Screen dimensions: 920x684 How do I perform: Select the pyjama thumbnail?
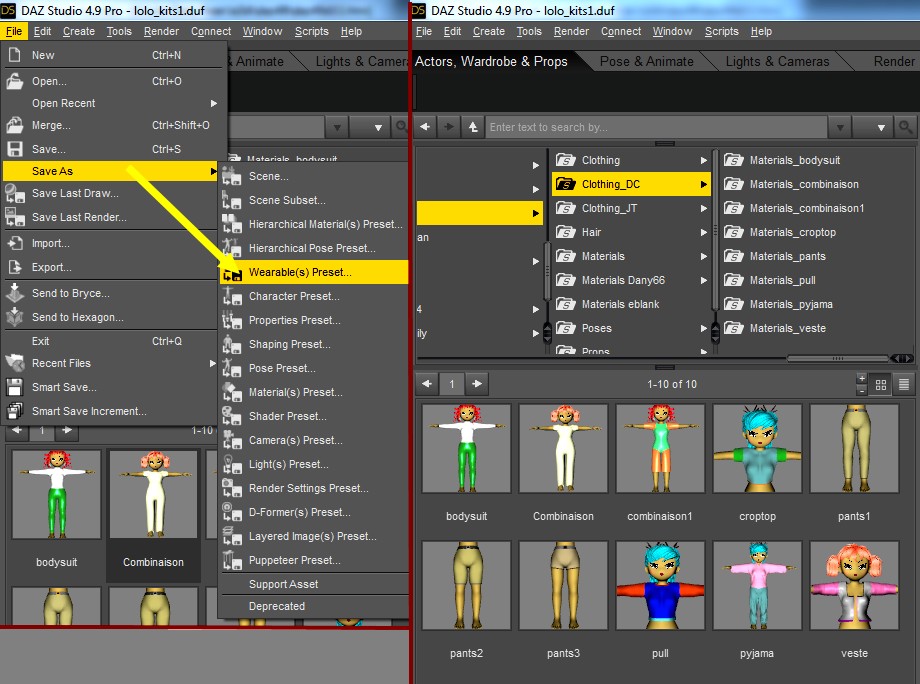point(757,586)
